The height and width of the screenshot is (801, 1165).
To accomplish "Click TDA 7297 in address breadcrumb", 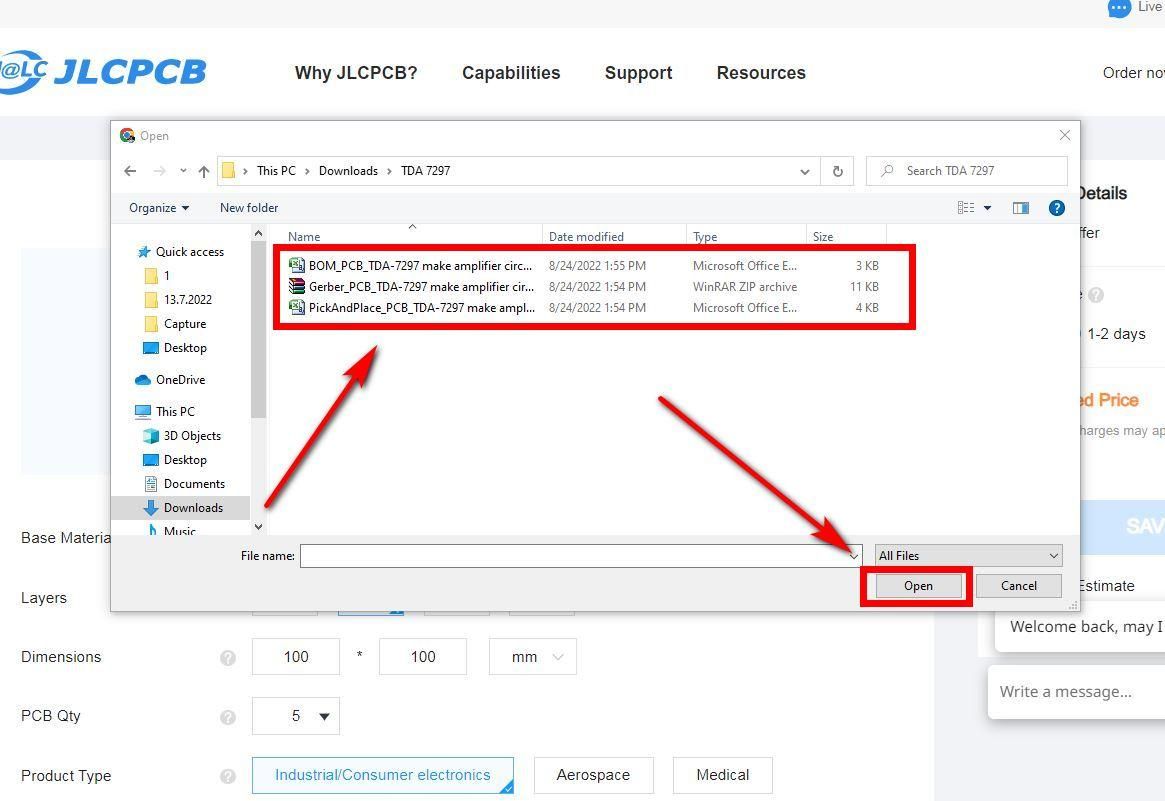I will click(426, 171).
